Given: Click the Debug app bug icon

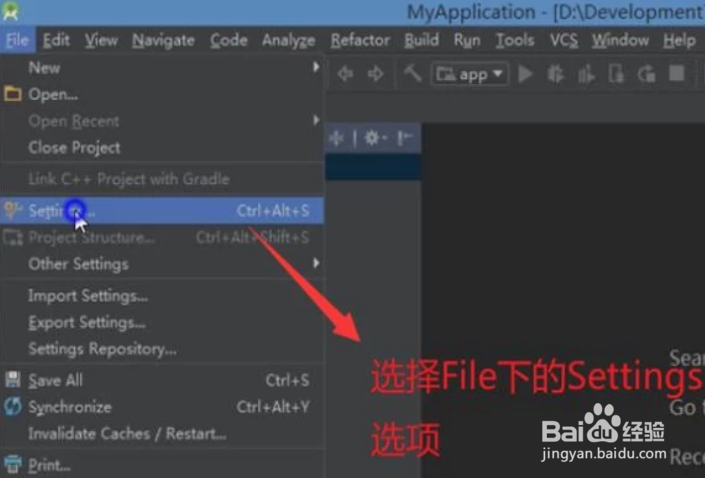Looking at the screenshot, I should click(555, 73).
